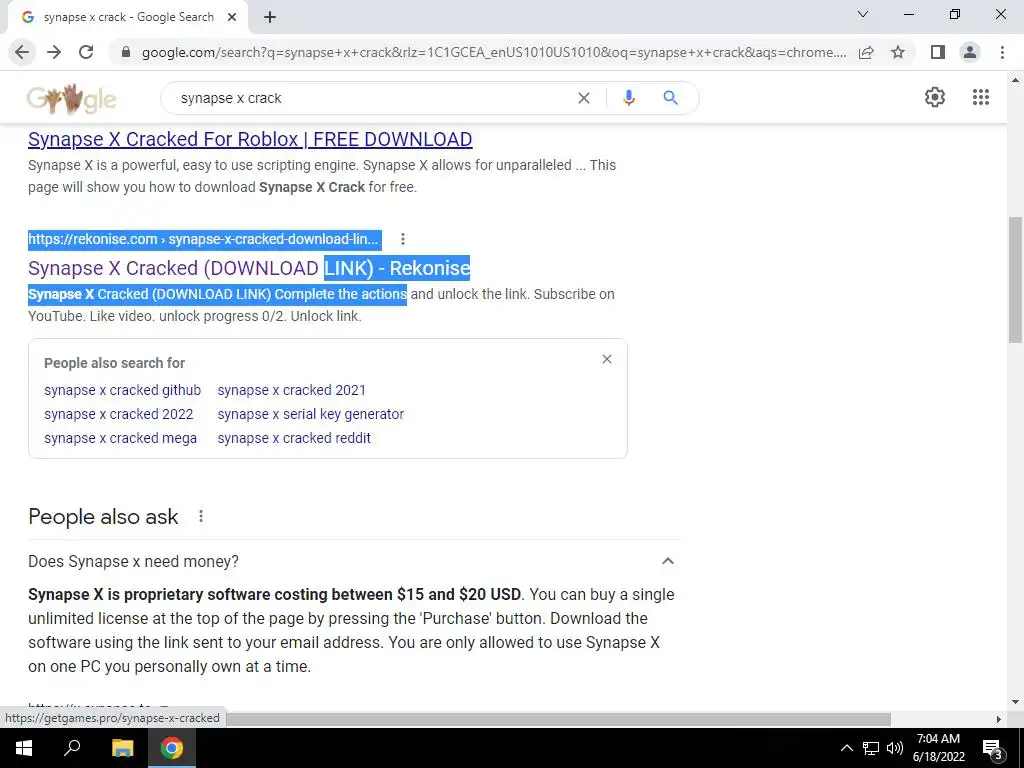The image size is (1024, 768).
Task: Go to Google homepage via logo
Action: click(71, 99)
